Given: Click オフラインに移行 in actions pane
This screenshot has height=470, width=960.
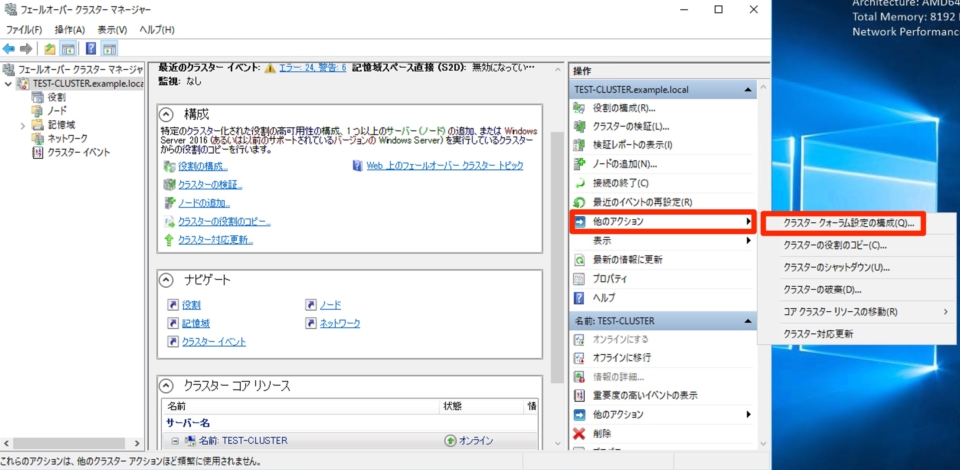Looking at the screenshot, I should pos(621,357).
